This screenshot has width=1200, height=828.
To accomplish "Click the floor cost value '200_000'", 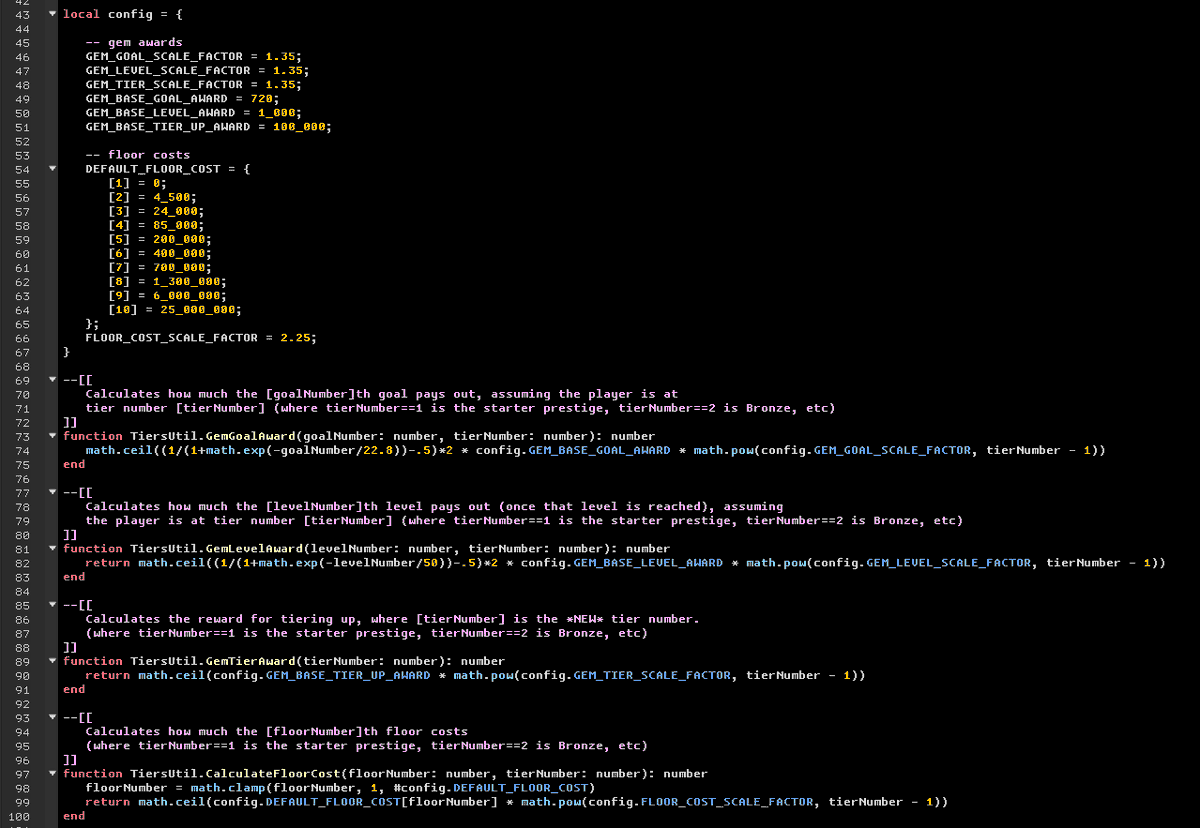I will [x=179, y=239].
